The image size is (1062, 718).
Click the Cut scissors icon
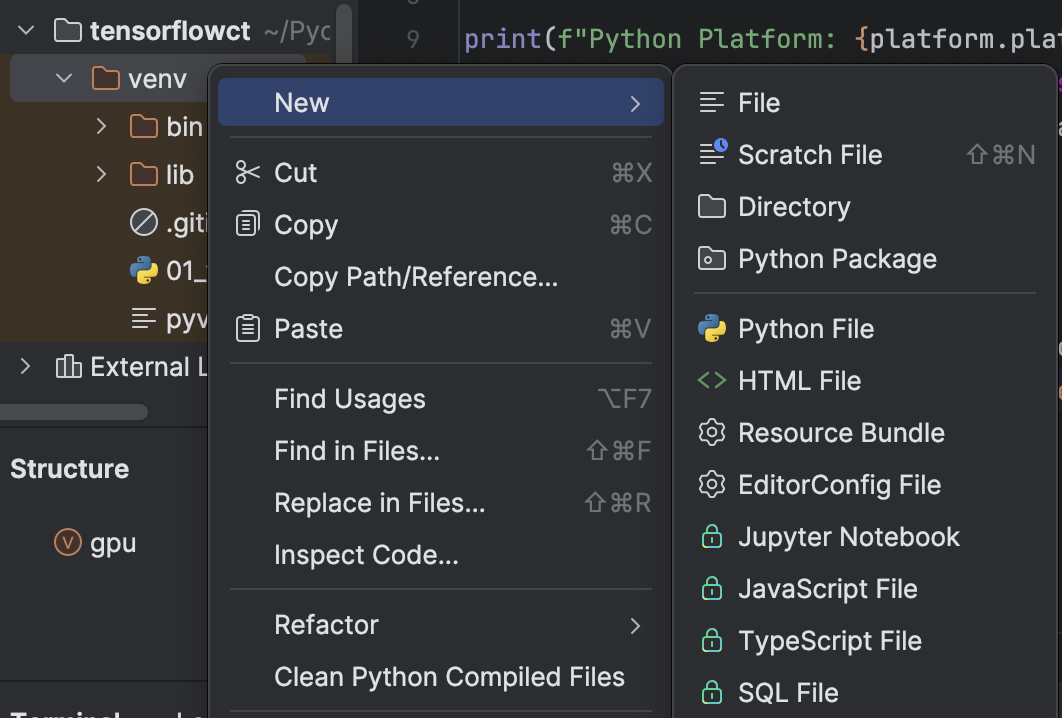click(x=247, y=173)
